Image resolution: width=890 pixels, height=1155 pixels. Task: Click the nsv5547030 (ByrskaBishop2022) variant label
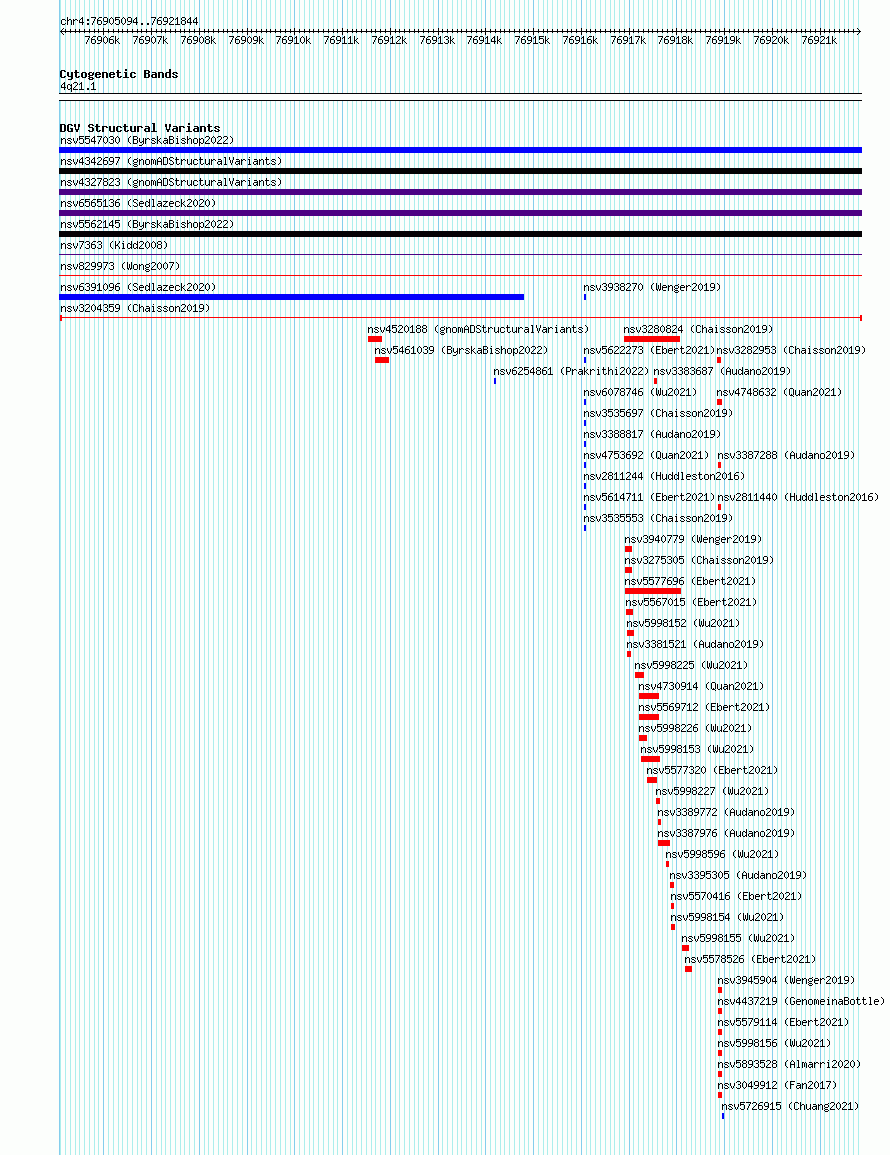click(147, 140)
